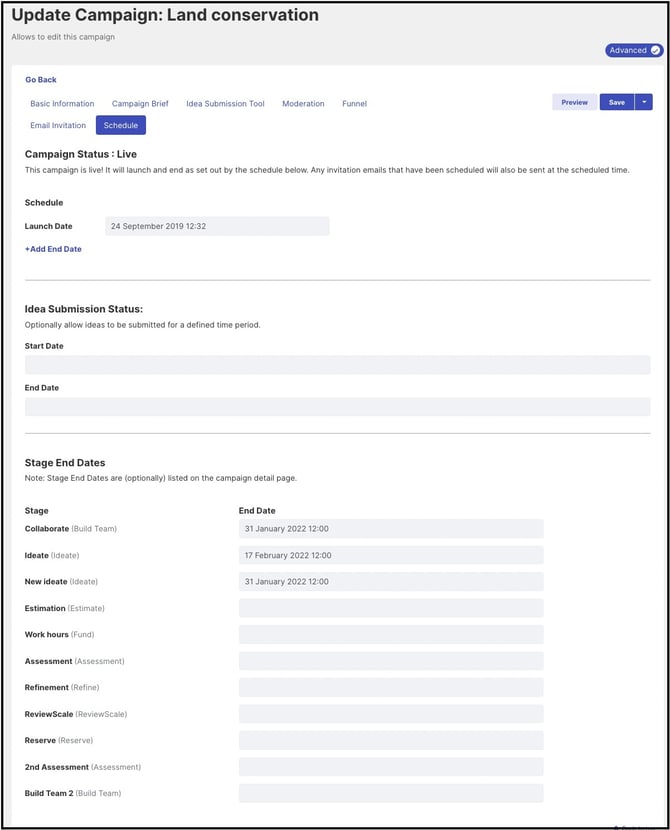Click the +Add End Date link
Screen dimensions: 670x830
pos(53,249)
